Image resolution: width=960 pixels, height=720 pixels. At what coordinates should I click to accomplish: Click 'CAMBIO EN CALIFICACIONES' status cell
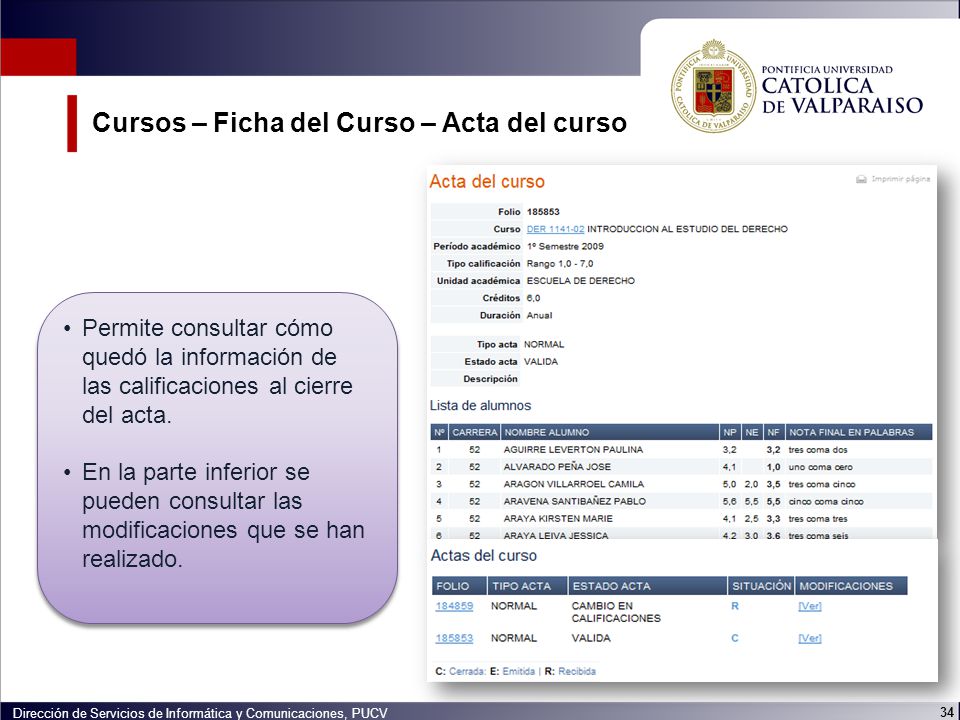pos(616,612)
